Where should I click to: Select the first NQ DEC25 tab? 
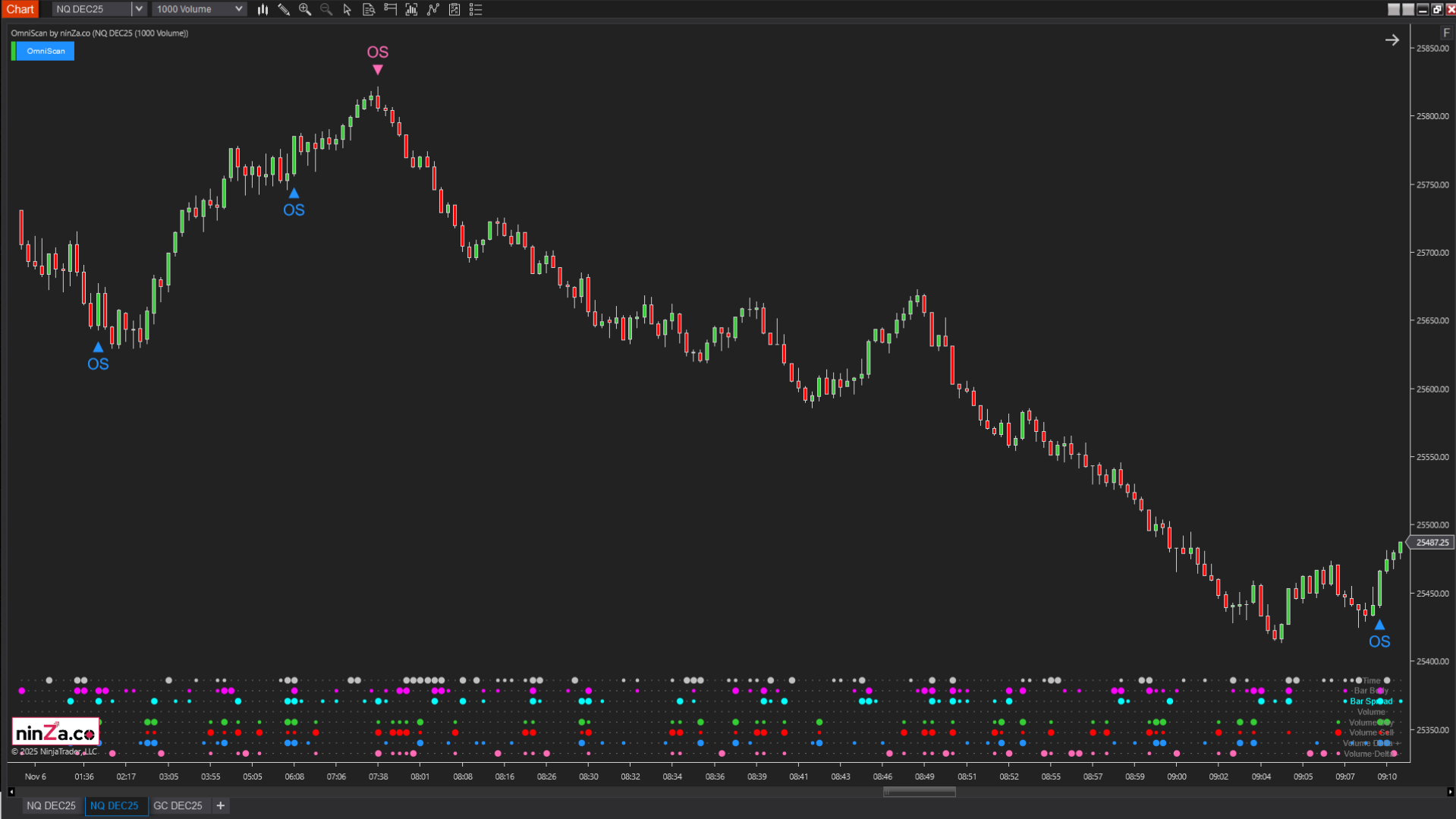[x=51, y=805]
